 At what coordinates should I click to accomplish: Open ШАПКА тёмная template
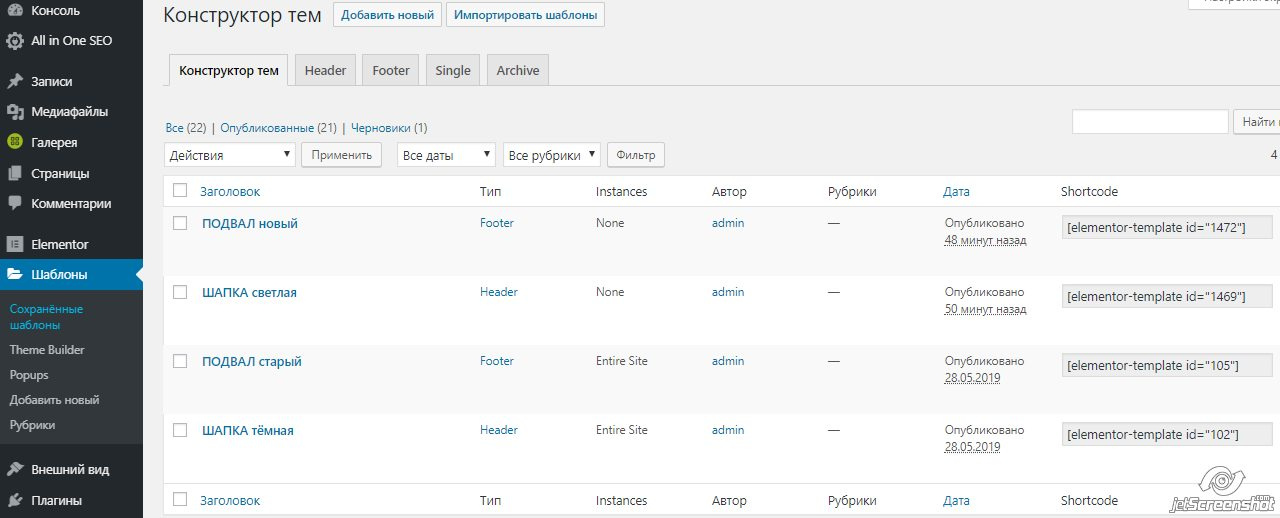point(248,431)
